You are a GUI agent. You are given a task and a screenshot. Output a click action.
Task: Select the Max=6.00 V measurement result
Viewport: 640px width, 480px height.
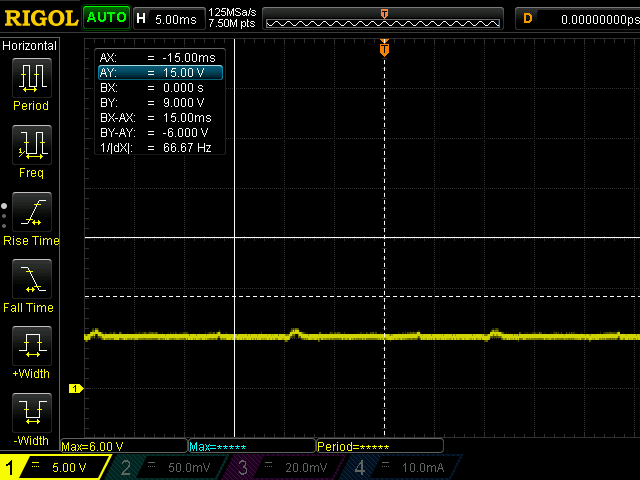coord(93,446)
